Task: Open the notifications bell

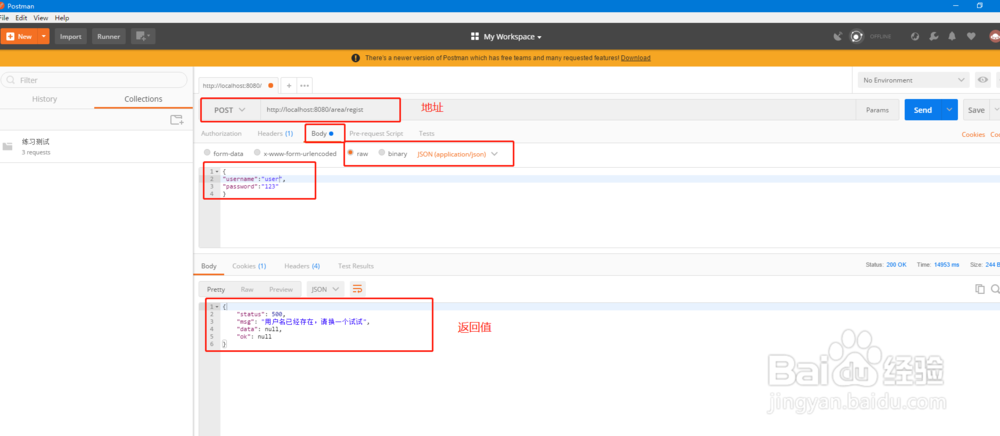Action: [952, 37]
